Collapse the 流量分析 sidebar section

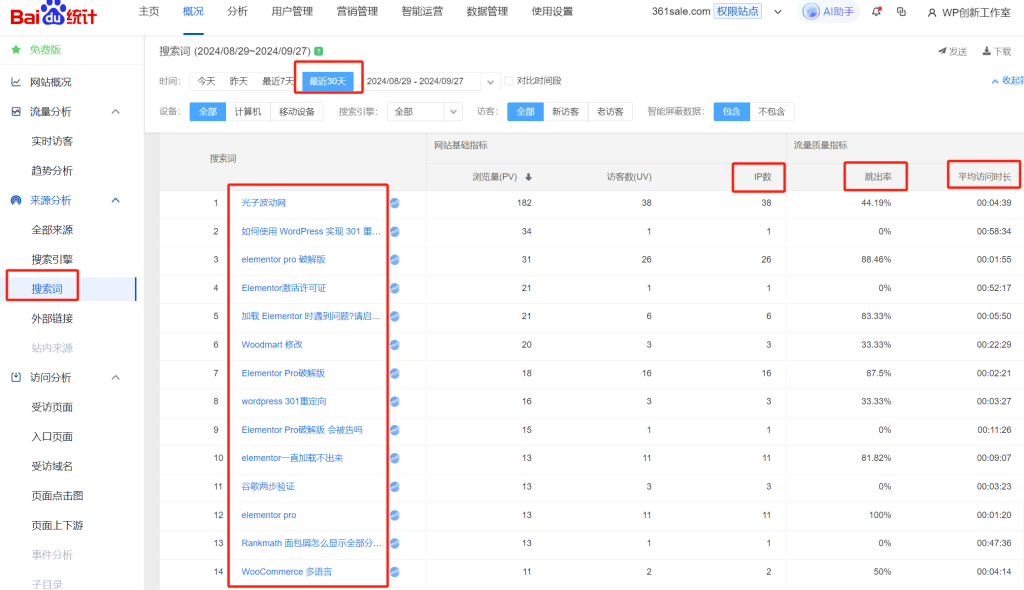point(115,112)
